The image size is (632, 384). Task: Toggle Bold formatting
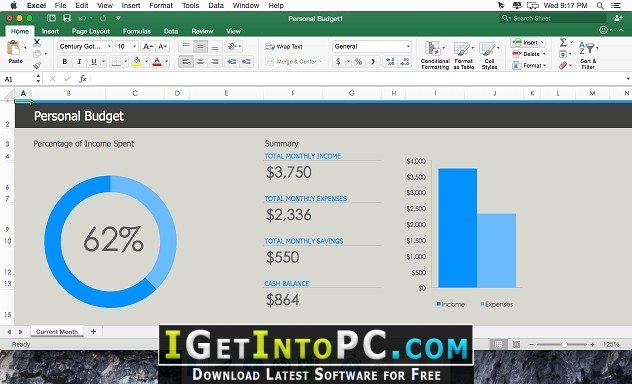pos(65,62)
